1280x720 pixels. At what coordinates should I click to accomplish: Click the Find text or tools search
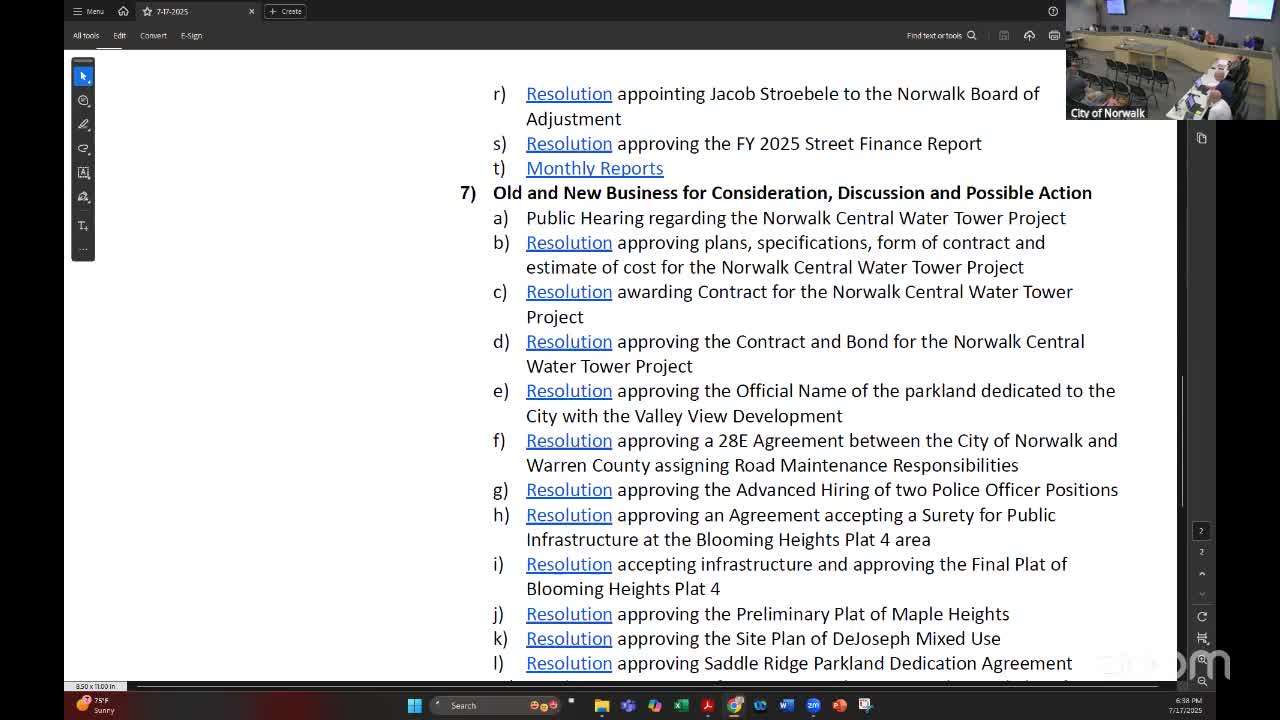[940, 36]
